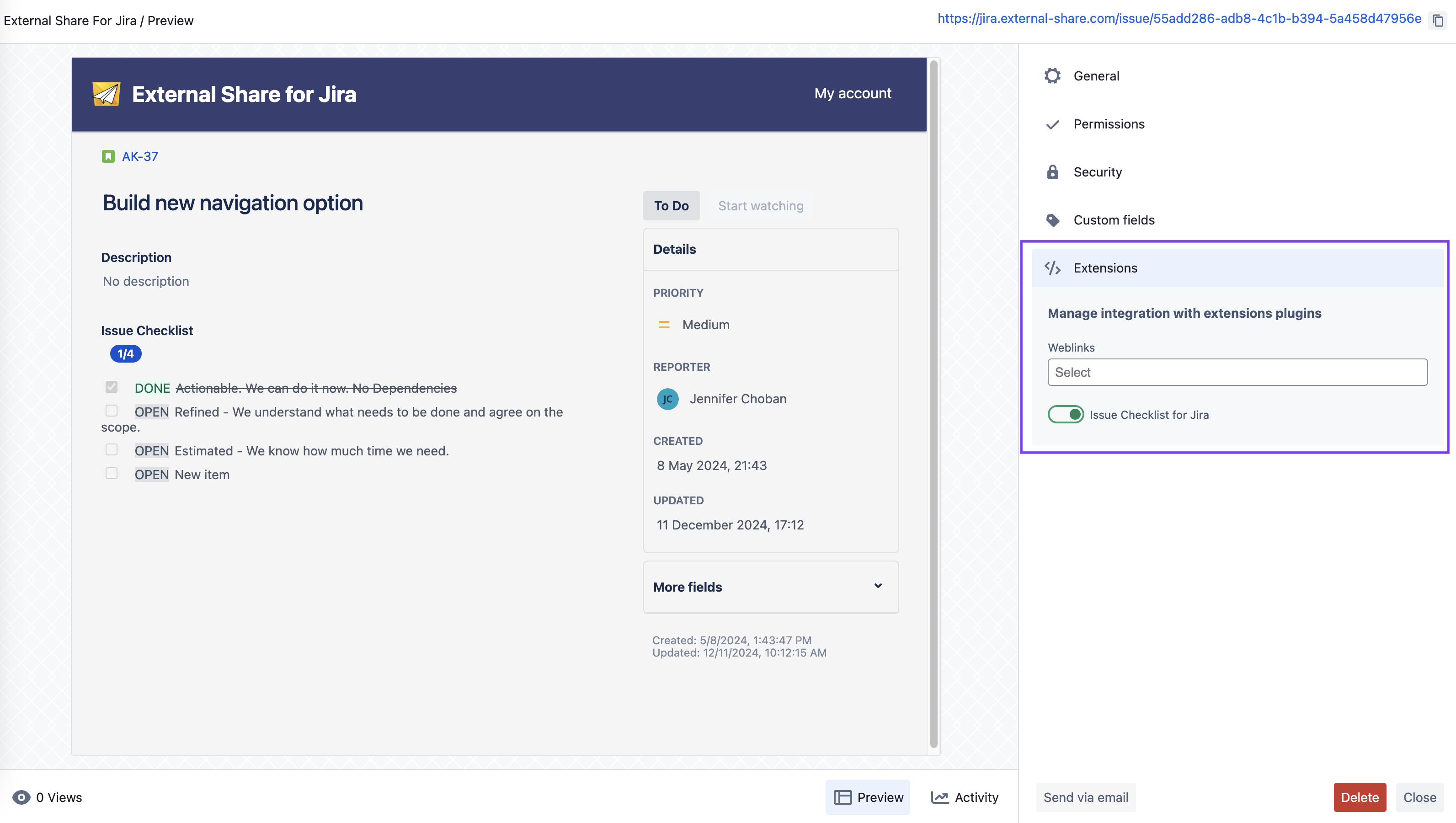Click the Jennifer Choban avatar icon
Screen dimensions: 1456x823
click(x=667, y=399)
